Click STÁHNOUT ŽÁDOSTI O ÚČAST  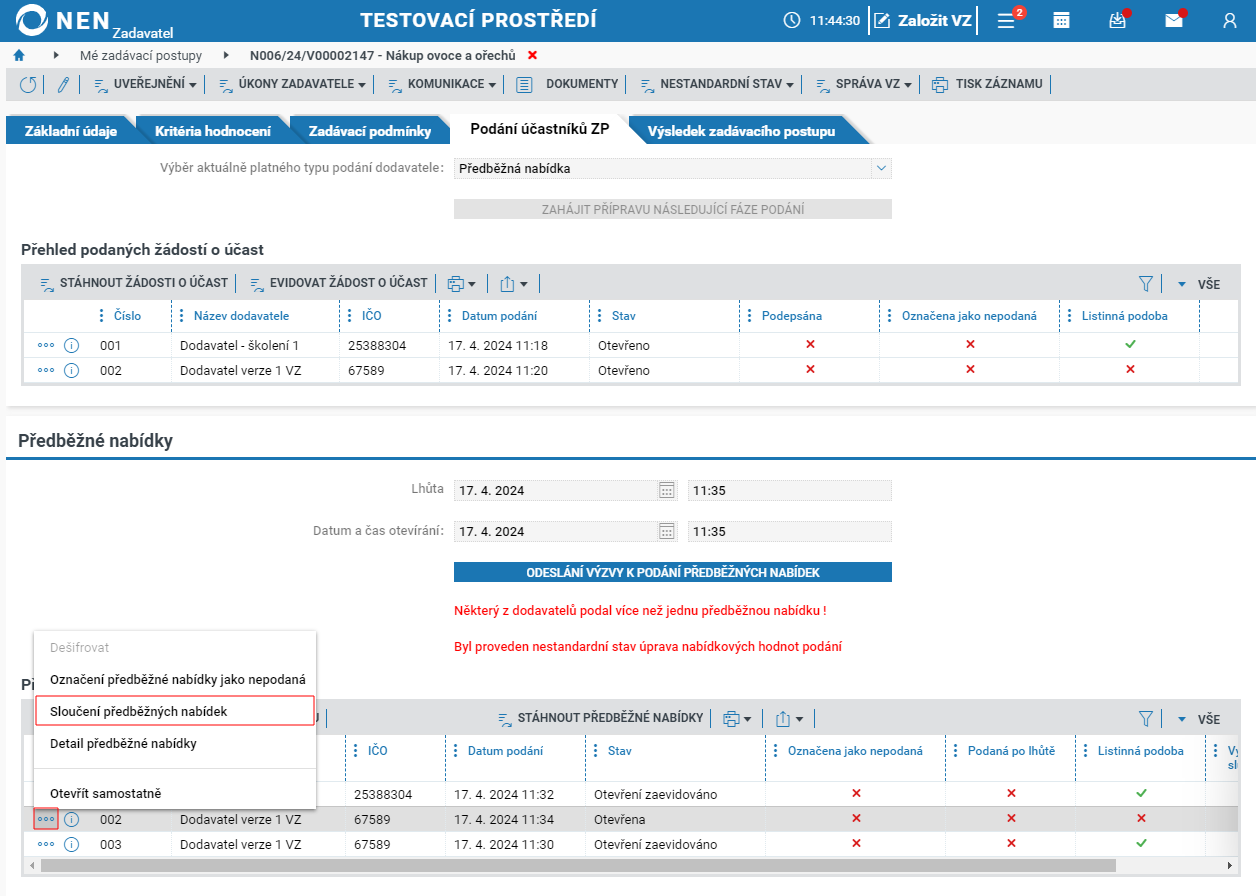click(x=134, y=283)
